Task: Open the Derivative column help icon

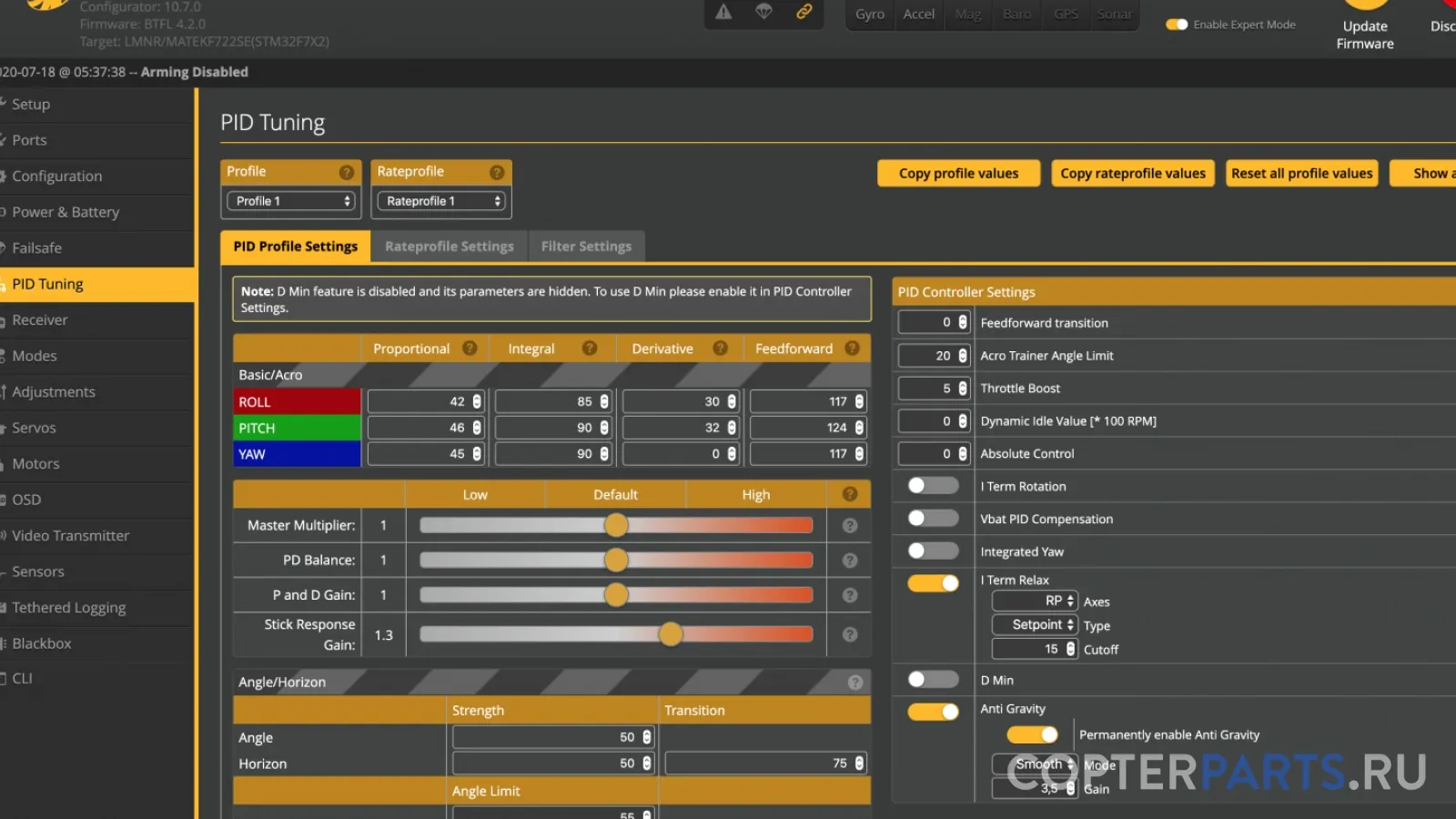Action: [x=720, y=348]
